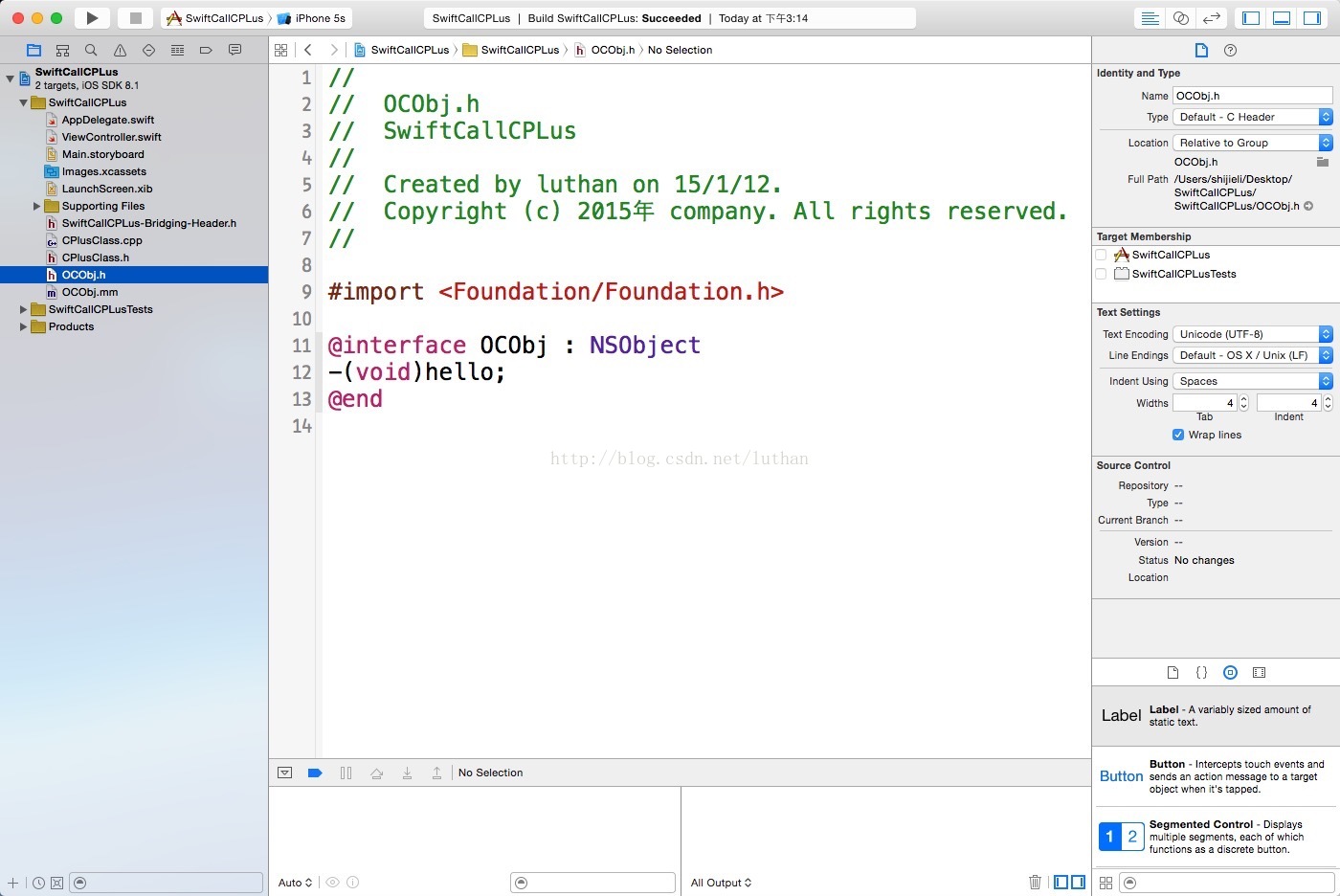The image size is (1340, 896).
Task: Choose file location with folder icon
Action: [1323, 162]
